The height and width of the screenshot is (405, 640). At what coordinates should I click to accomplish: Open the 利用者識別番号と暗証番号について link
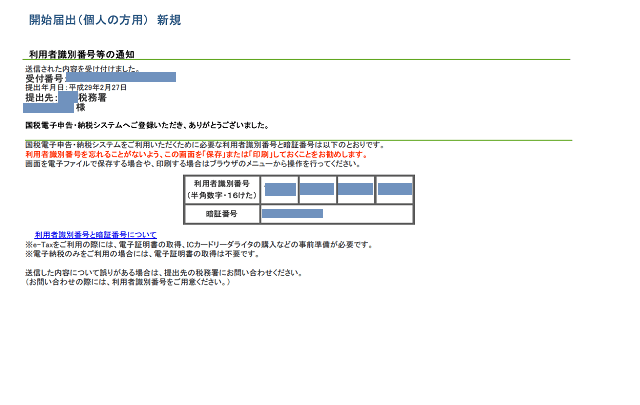tap(95, 235)
